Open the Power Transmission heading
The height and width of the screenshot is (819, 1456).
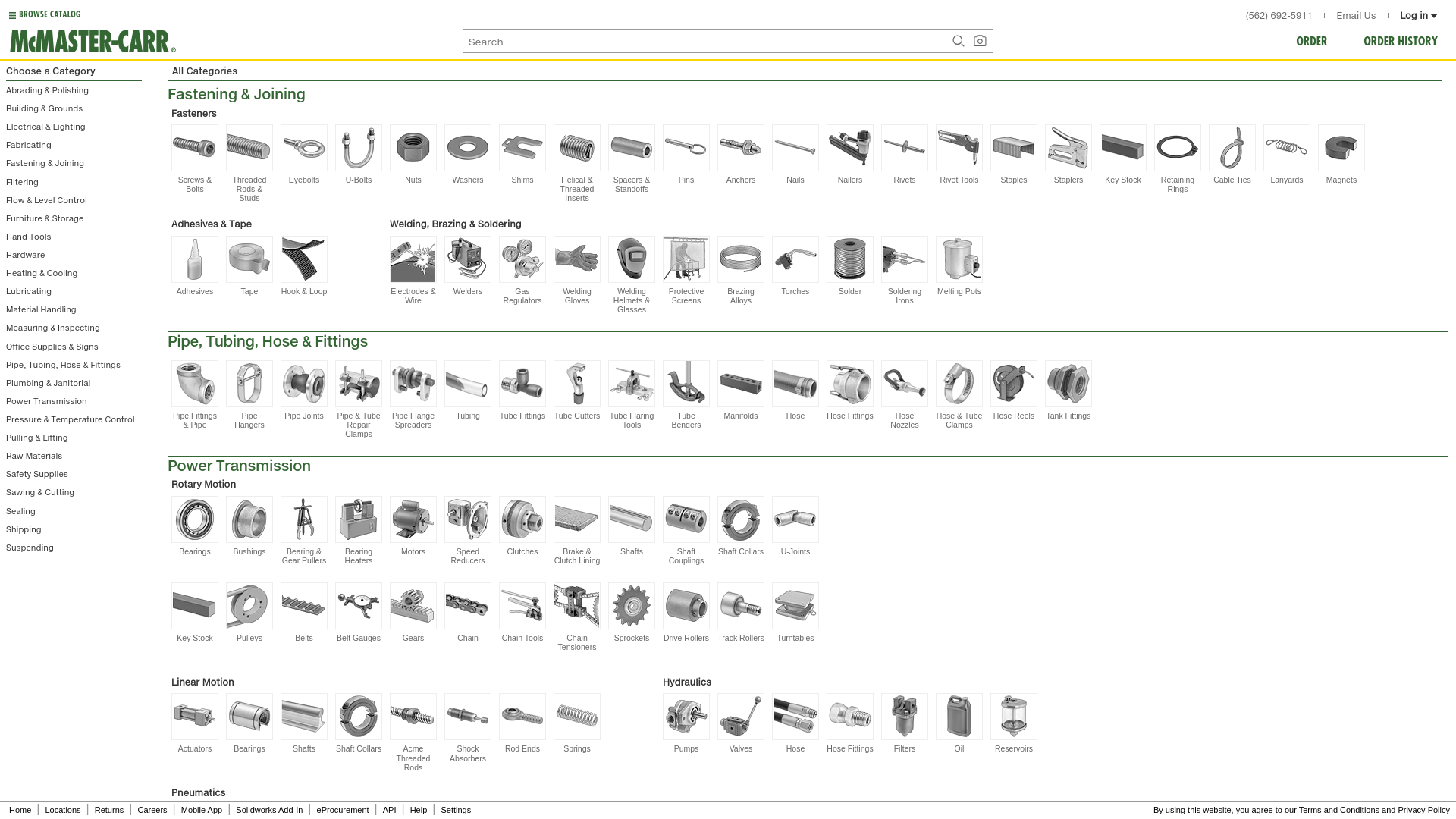pos(239,466)
